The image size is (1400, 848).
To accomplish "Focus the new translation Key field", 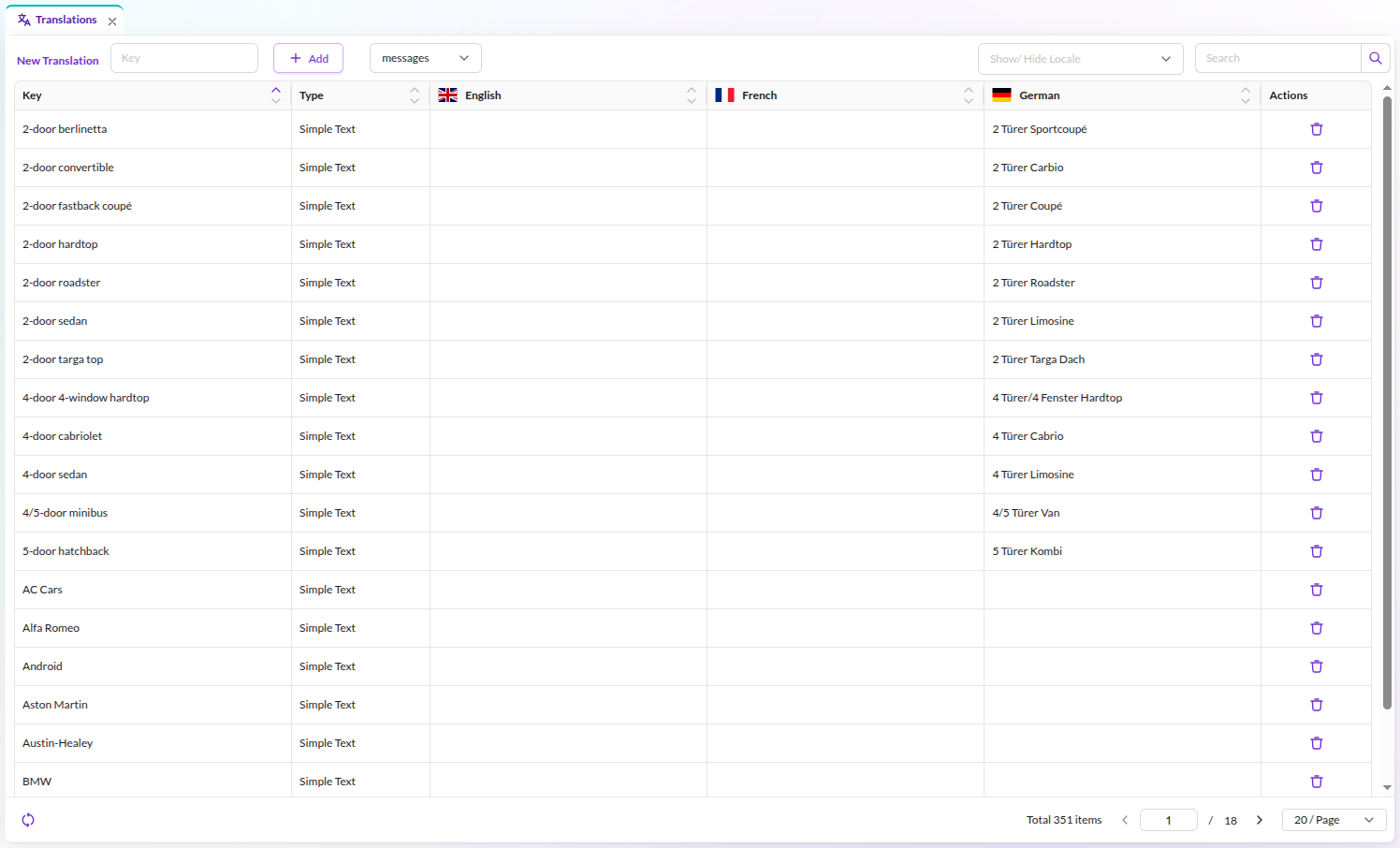I will coord(184,58).
